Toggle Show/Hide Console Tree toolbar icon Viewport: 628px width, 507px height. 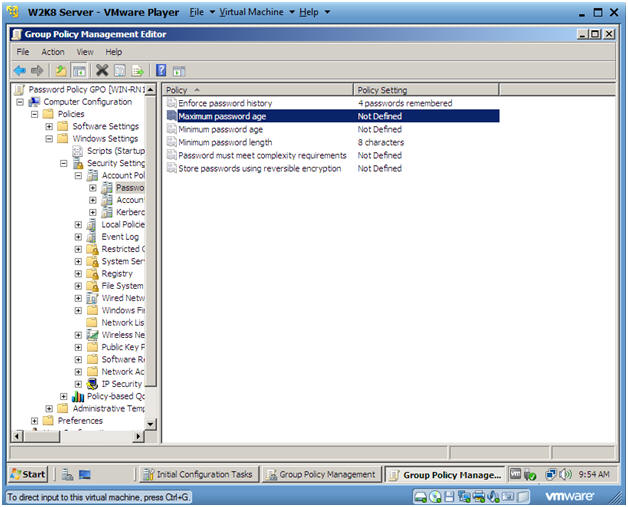79,71
